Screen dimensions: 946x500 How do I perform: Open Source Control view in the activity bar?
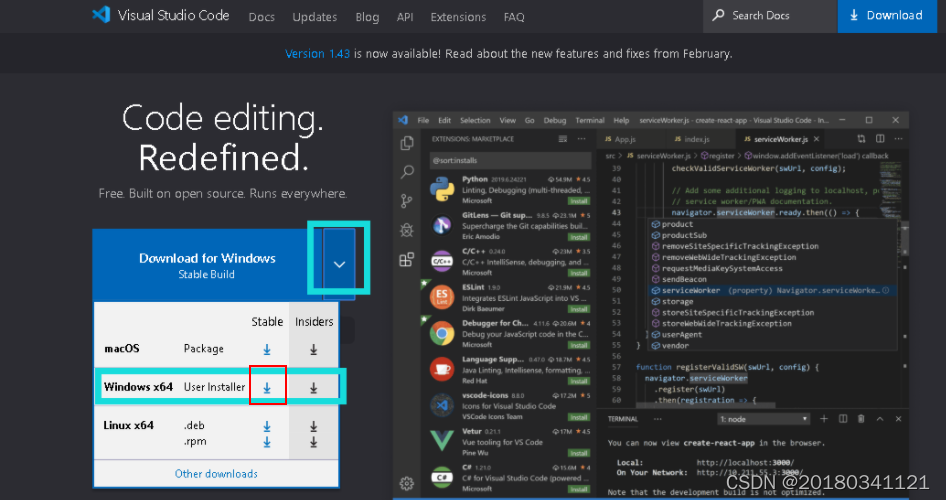(x=407, y=201)
